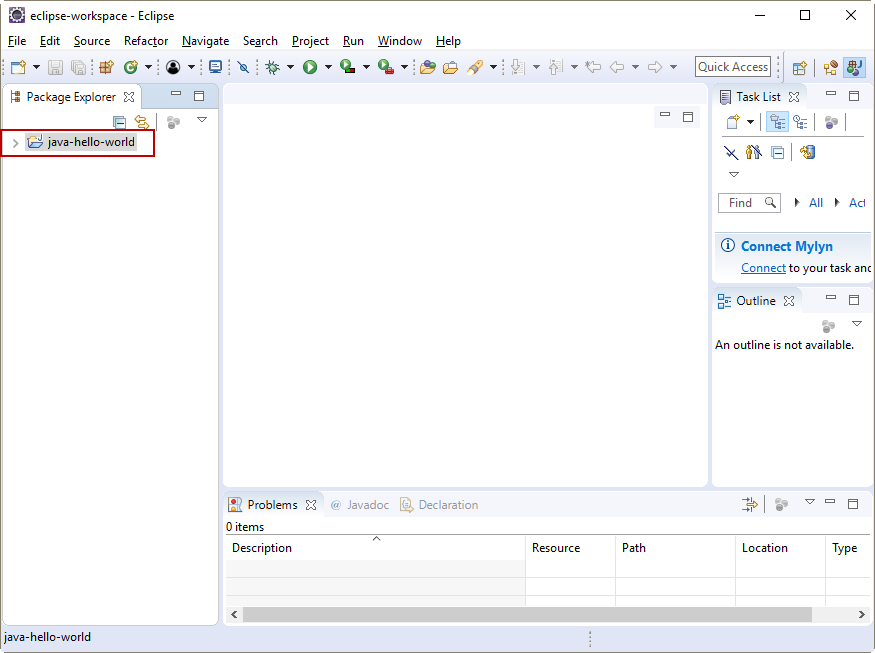
Task: Open the Refactor menu
Action: (146, 41)
